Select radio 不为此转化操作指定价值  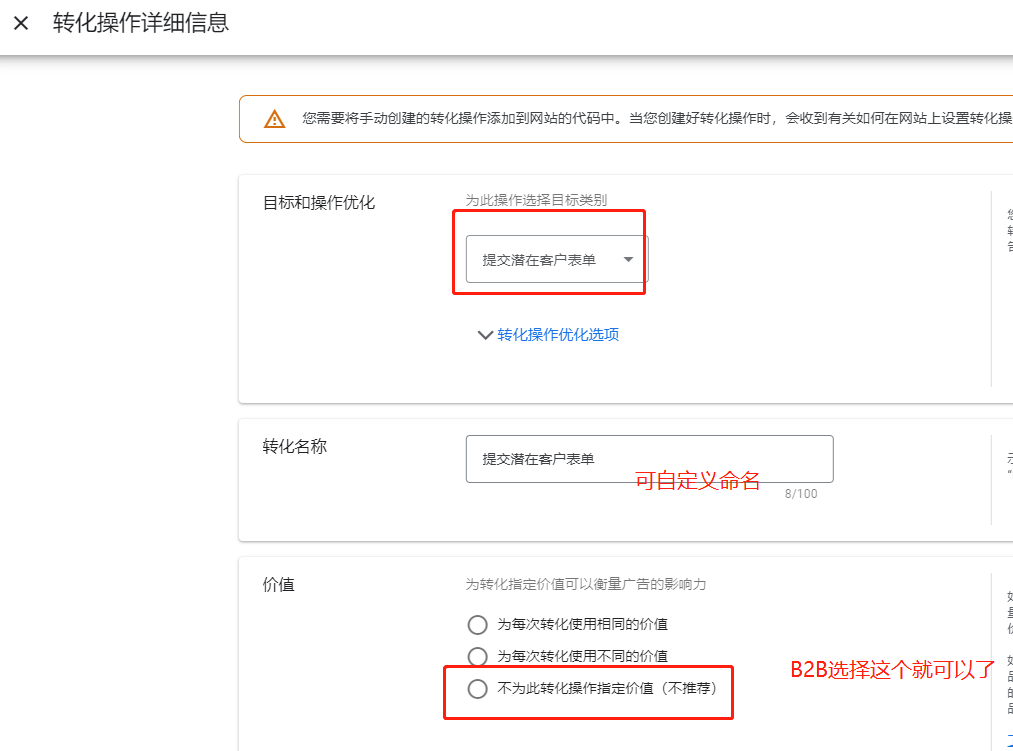pos(477,689)
